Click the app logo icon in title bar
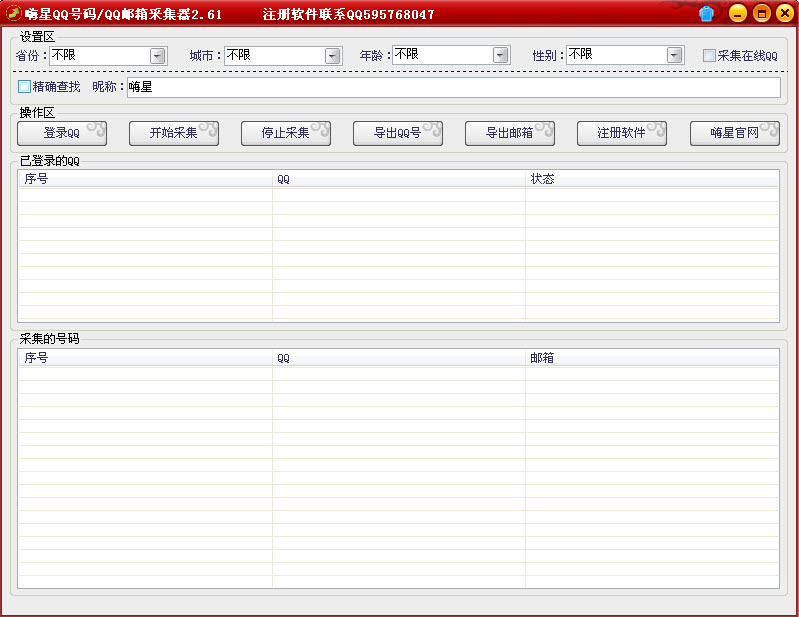This screenshot has height=617, width=799. (x=13, y=13)
